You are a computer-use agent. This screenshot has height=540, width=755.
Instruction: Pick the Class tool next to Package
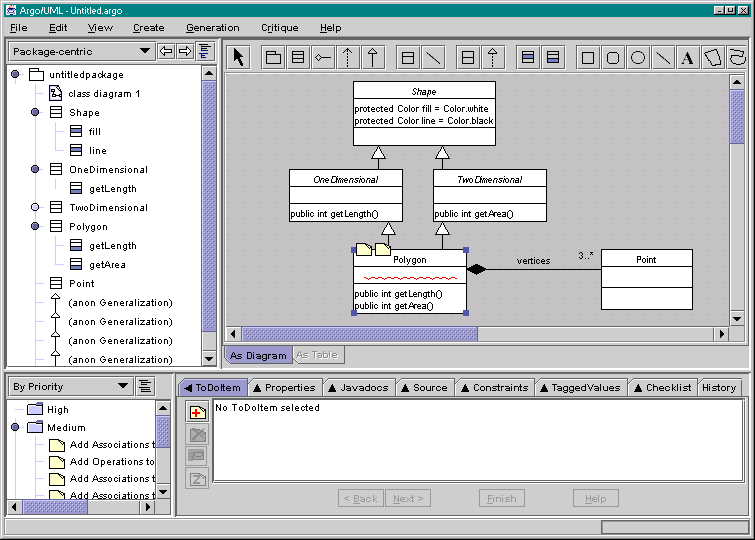(x=298, y=58)
